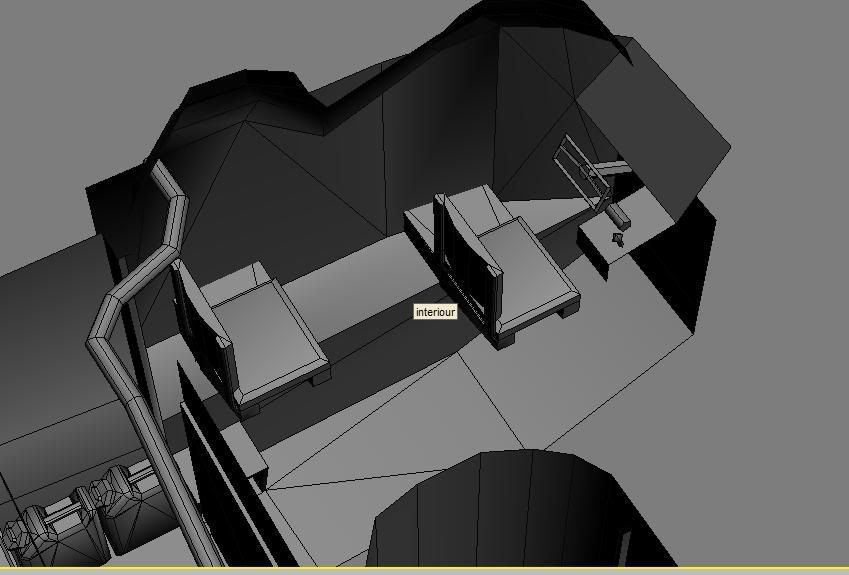Screen dimensions: 849x575
Task: Pick the right jerry can beside the pipe
Action: tap(120, 515)
